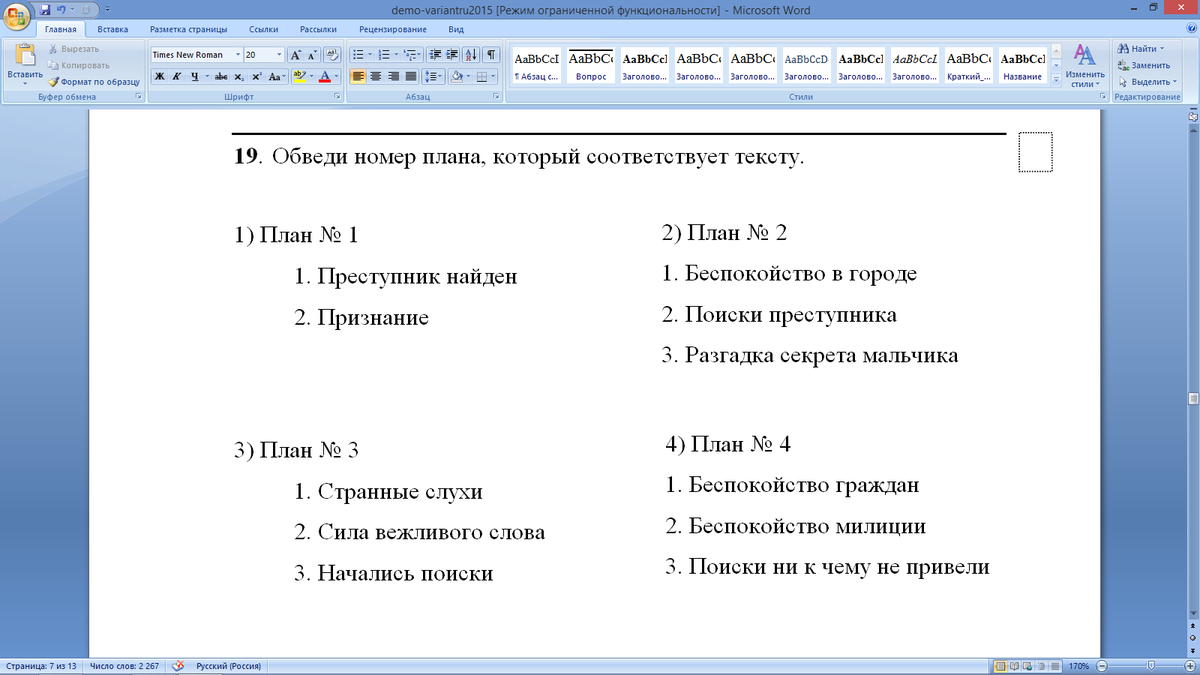1200x675 pixels.
Task: Save the document from quick access toolbar
Action: [45, 9]
